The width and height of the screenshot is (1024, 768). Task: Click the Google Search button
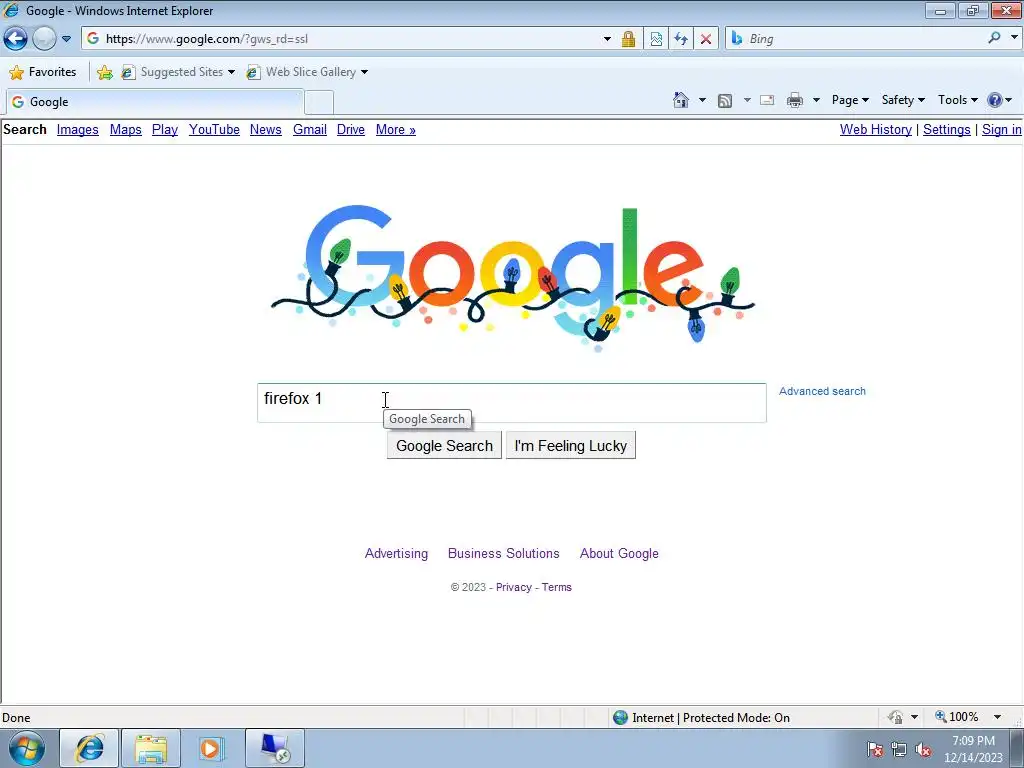pyautogui.click(x=444, y=445)
